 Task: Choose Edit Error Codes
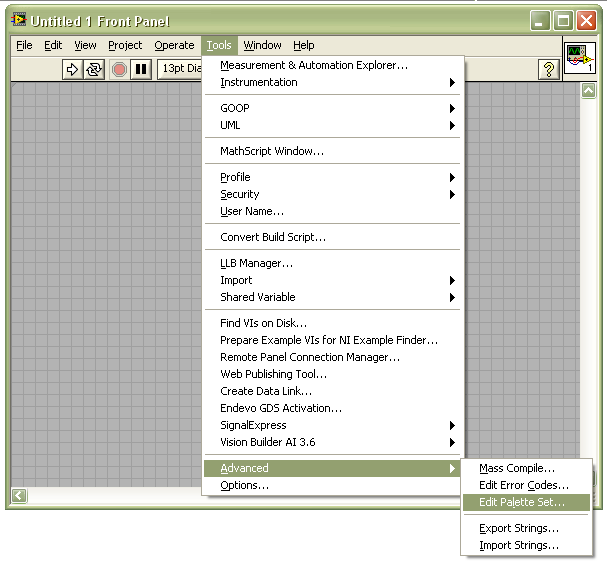(x=526, y=486)
